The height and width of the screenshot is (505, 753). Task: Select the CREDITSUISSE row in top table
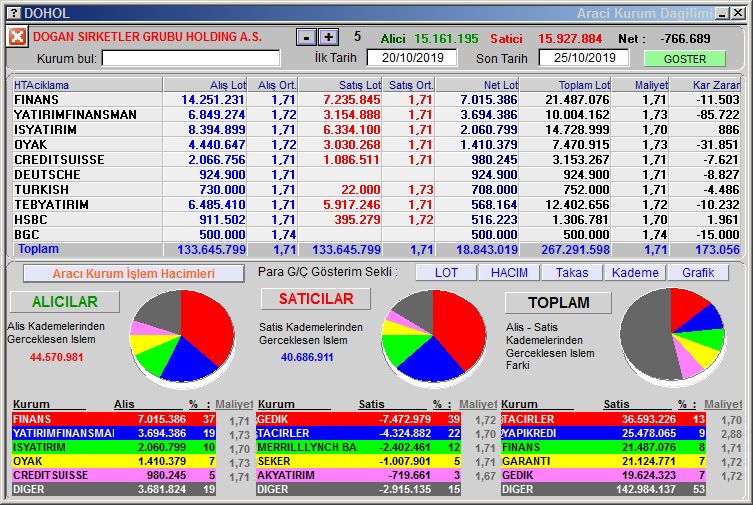376,159
